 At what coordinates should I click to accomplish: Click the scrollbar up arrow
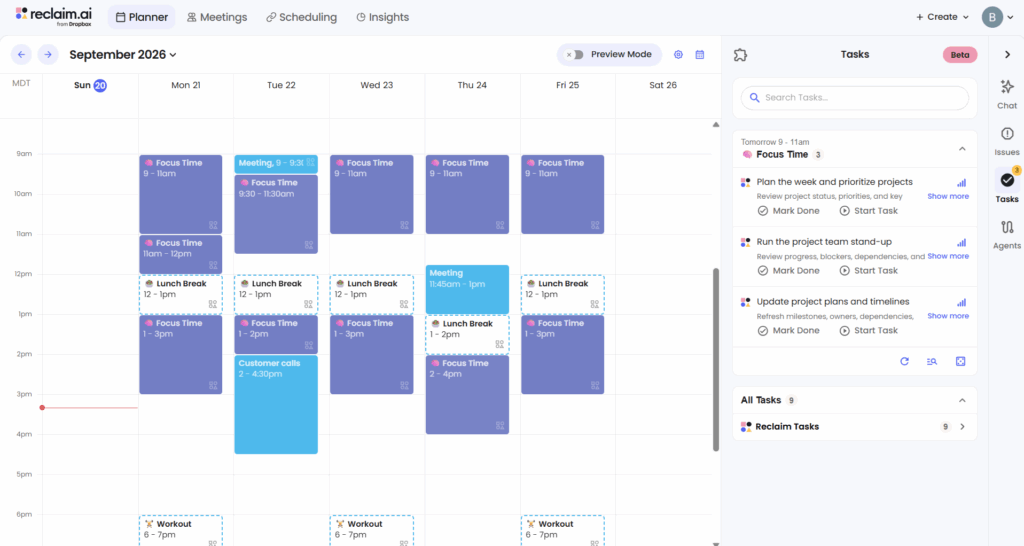coord(716,125)
